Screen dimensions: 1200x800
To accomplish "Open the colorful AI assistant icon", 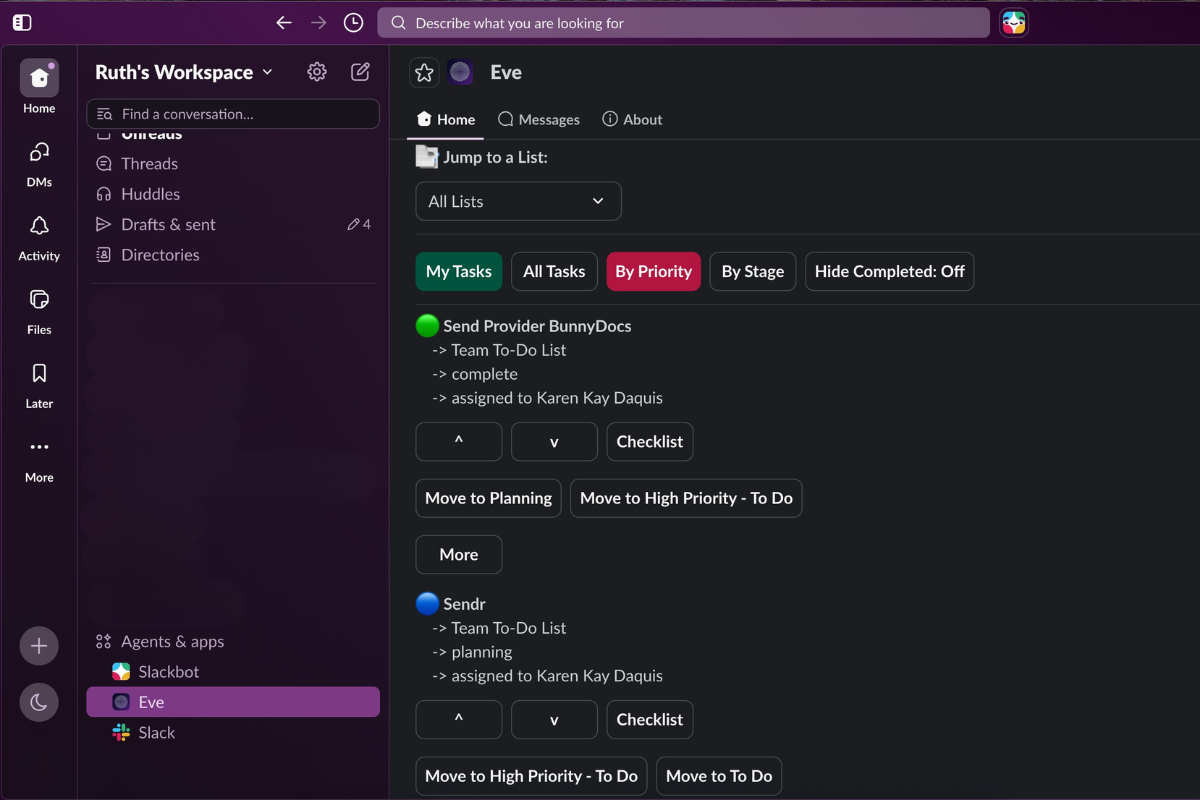I will tap(1014, 23).
